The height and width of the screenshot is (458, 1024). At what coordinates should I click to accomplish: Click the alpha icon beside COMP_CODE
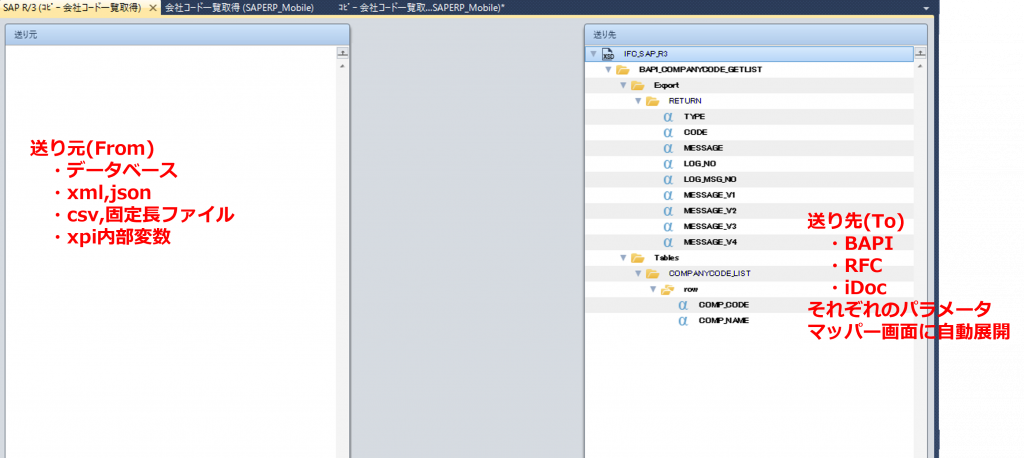(683, 305)
